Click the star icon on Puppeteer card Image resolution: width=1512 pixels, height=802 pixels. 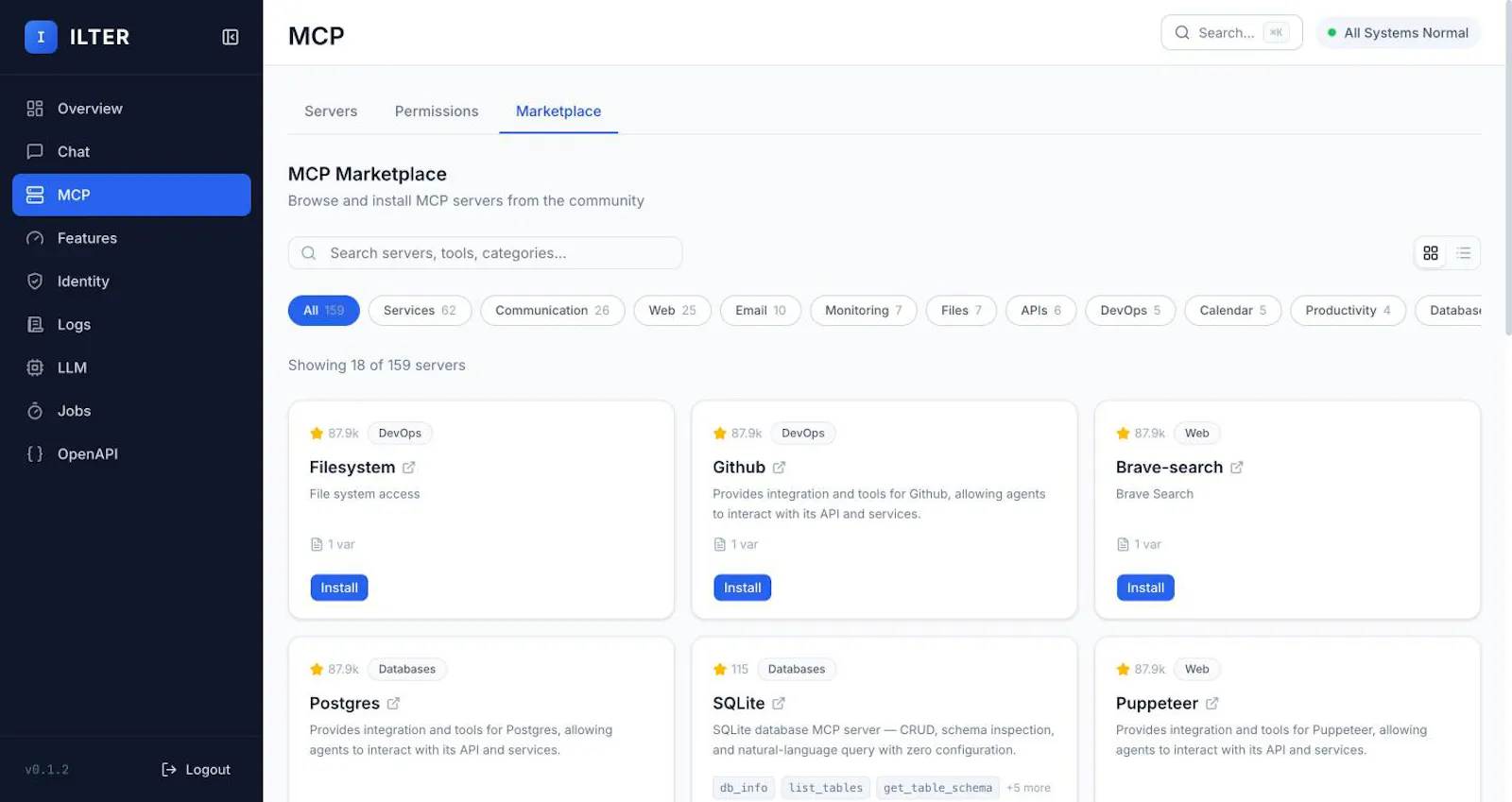pyautogui.click(x=1123, y=670)
